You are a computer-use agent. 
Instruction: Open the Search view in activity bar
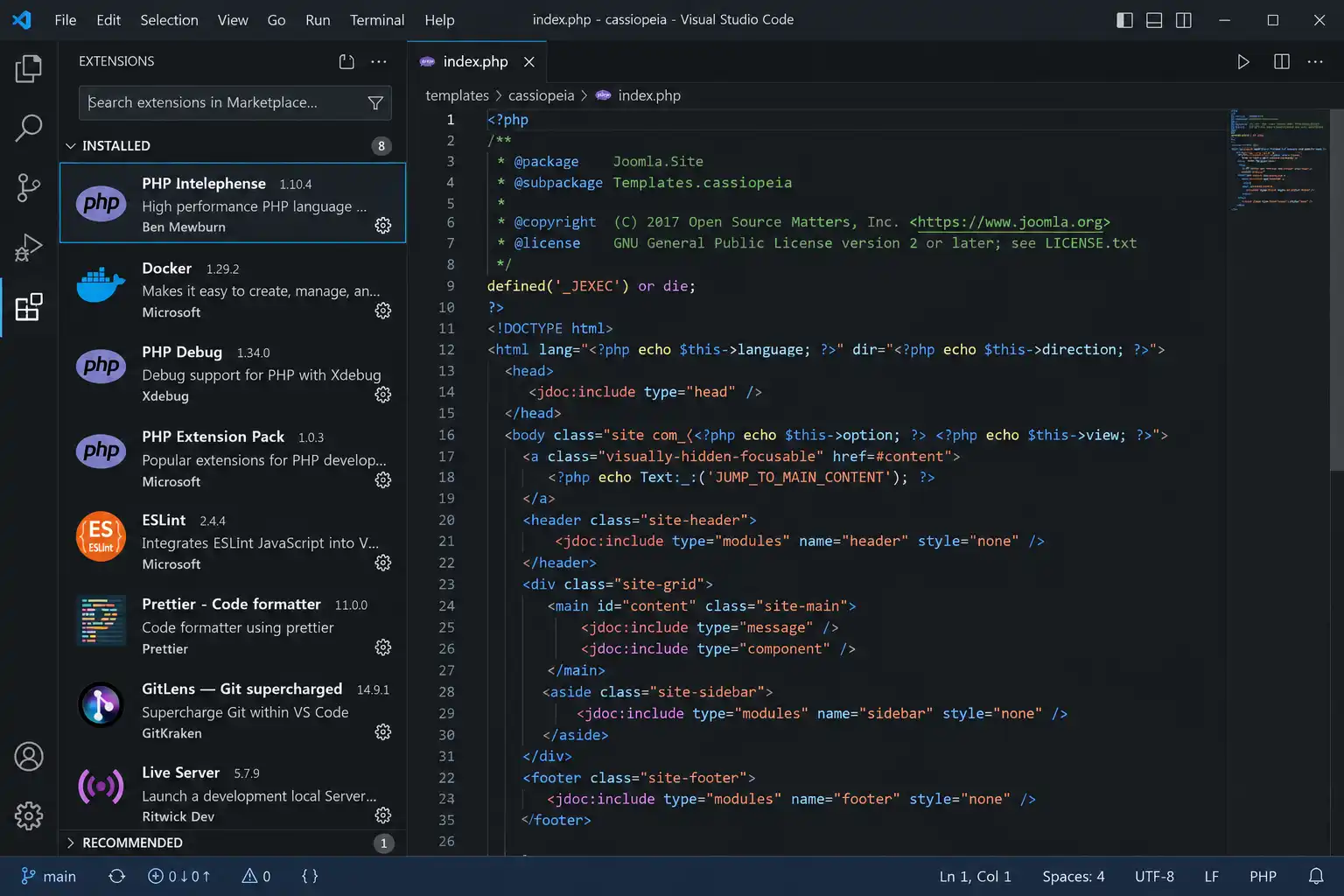28,128
